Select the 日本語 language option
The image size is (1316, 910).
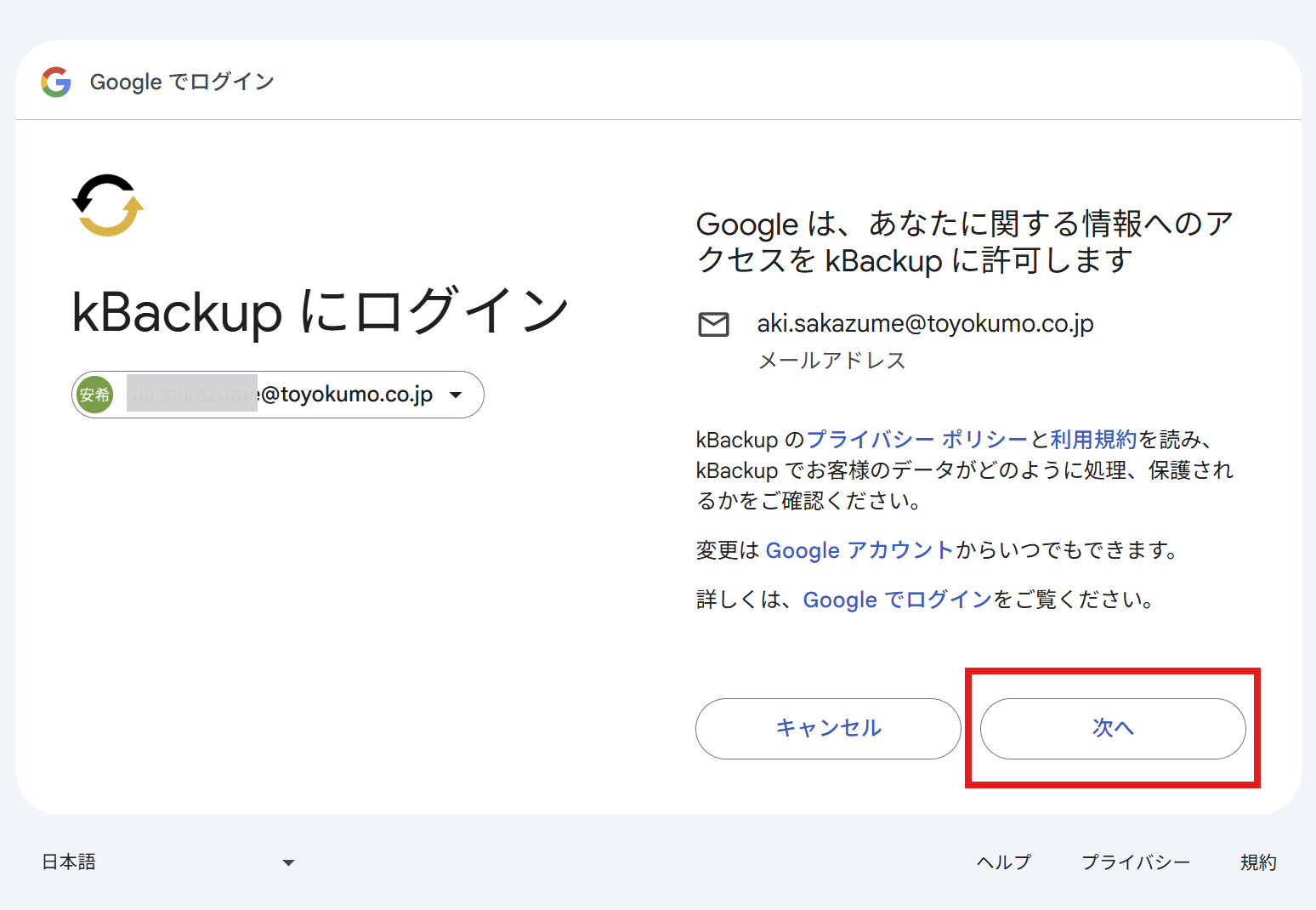pos(70,862)
